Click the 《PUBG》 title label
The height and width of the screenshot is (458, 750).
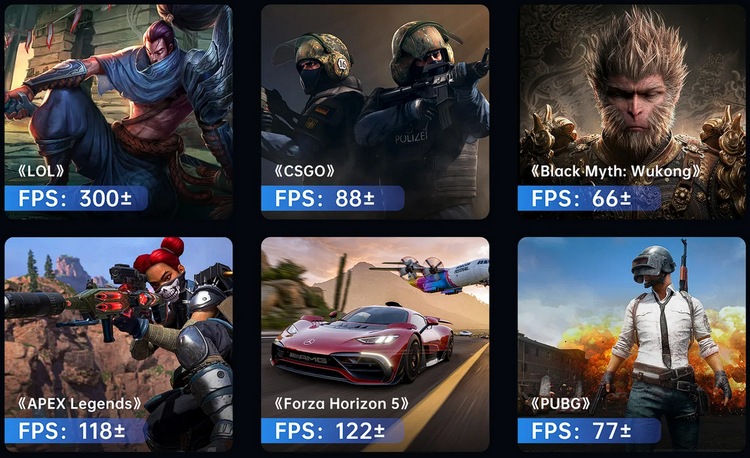561,403
